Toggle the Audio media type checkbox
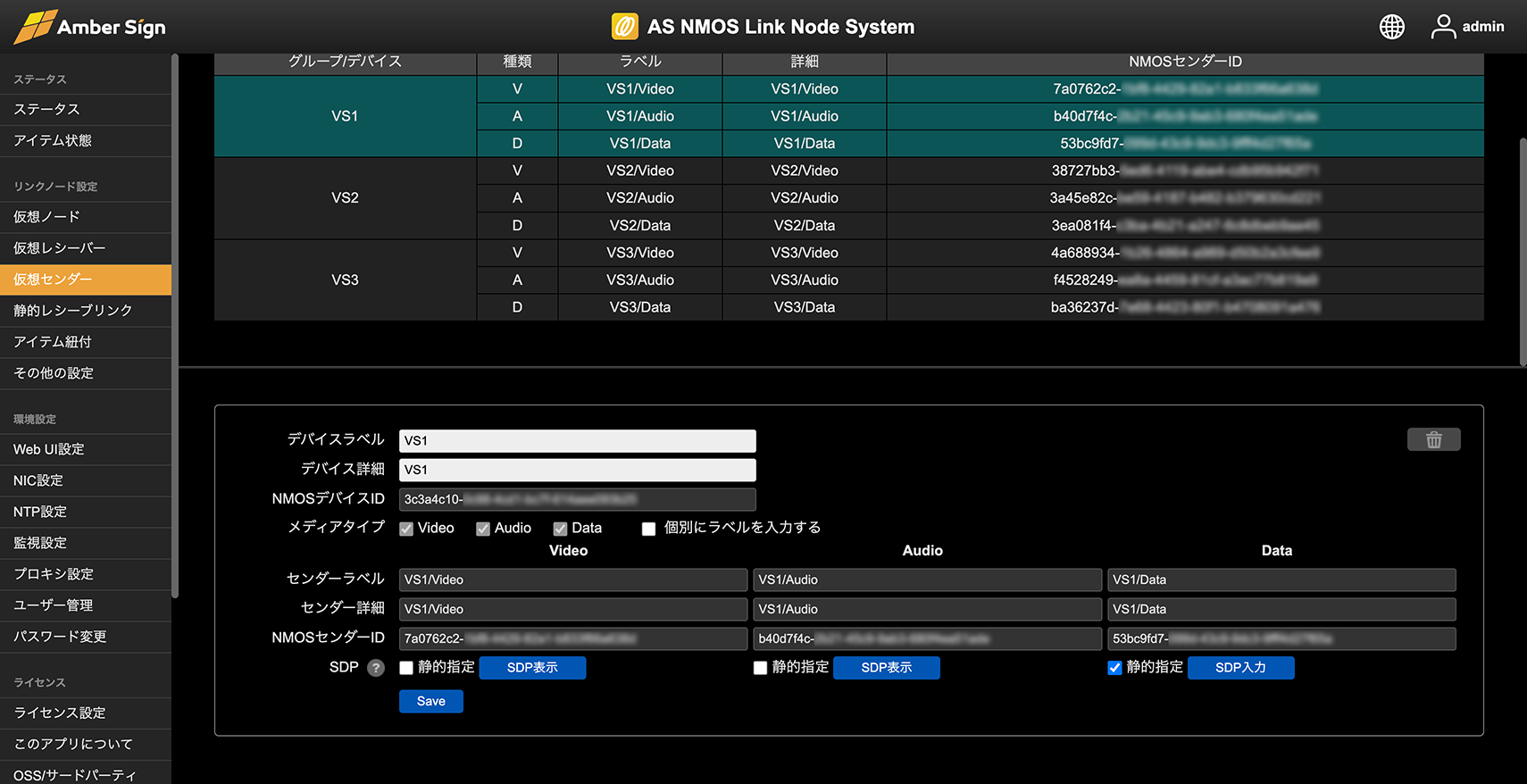 [483, 529]
